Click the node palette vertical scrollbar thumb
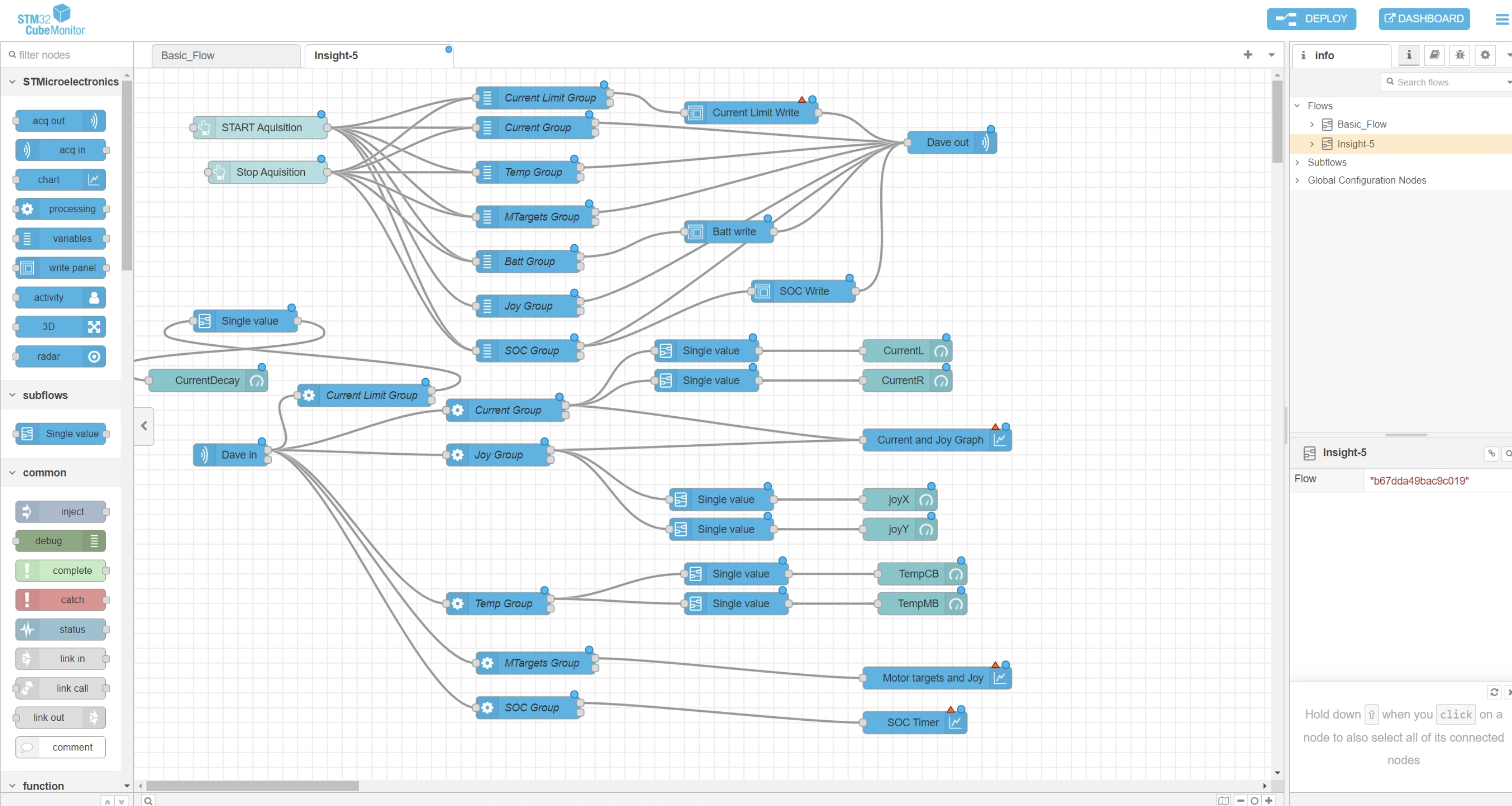Screen dimensions: 1512x806 click(x=127, y=176)
